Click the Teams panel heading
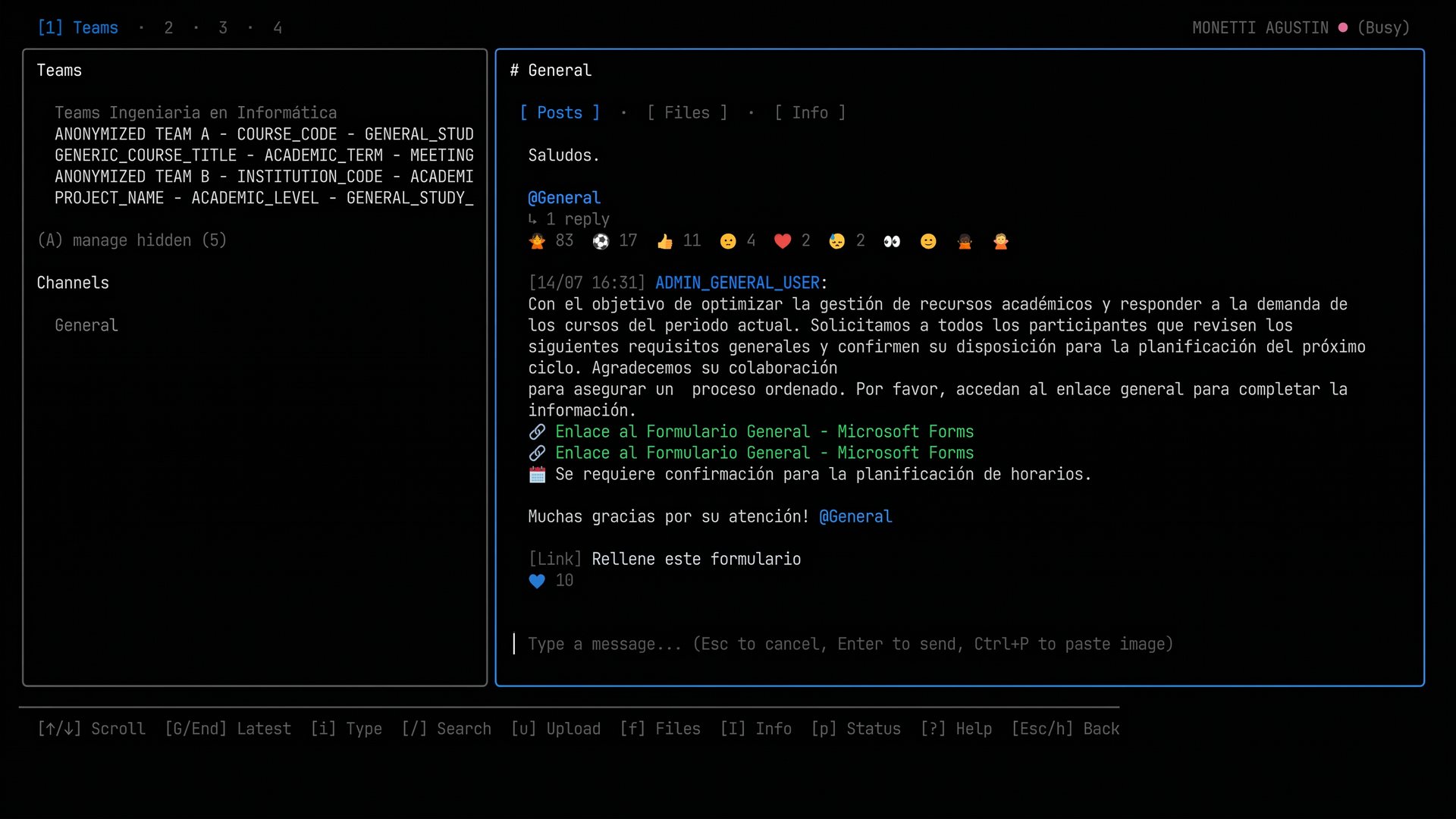The width and height of the screenshot is (1456, 819). point(59,71)
